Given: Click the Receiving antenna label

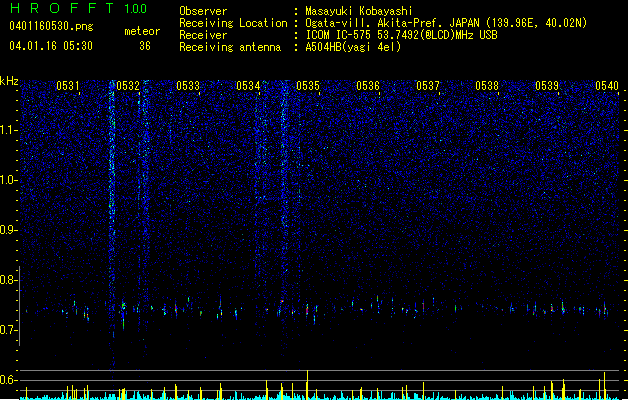Looking at the screenshot, I should (x=230, y=47).
